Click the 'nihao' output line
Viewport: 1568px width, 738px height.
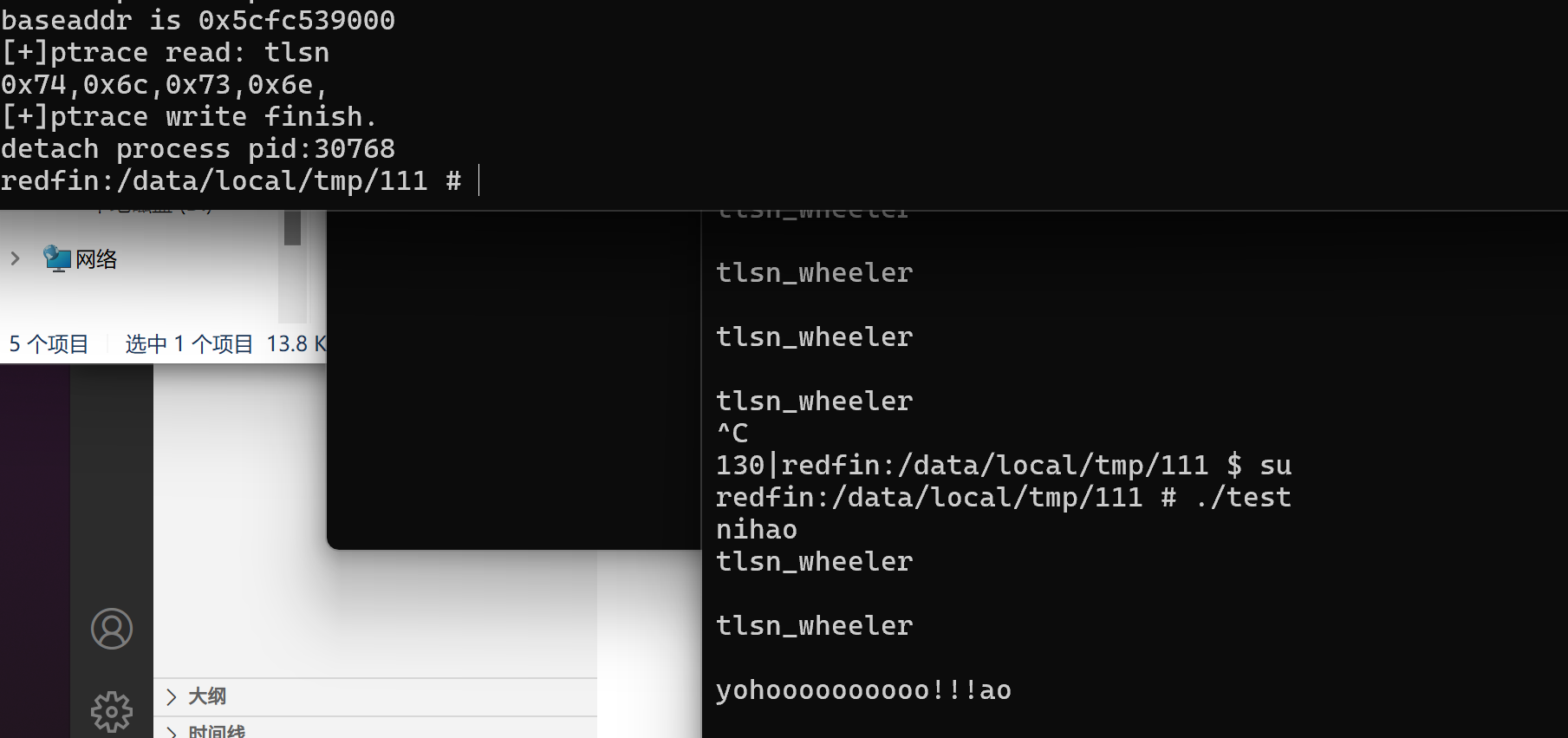[x=757, y=530]
